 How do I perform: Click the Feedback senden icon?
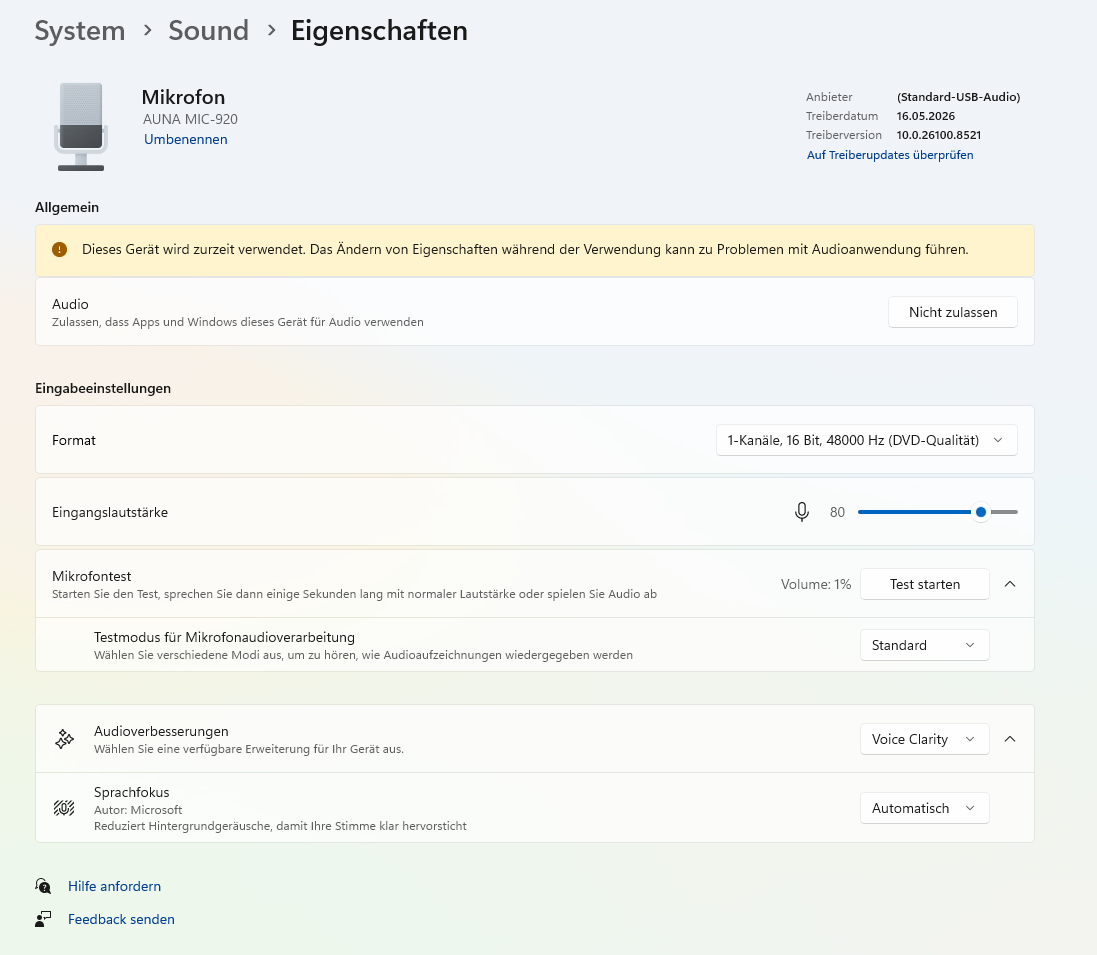(43, 919)
